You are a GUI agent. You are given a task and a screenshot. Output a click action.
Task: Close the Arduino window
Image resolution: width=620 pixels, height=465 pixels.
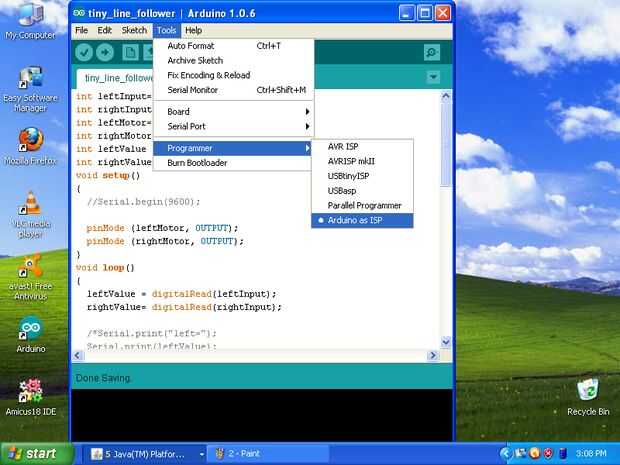443,13
